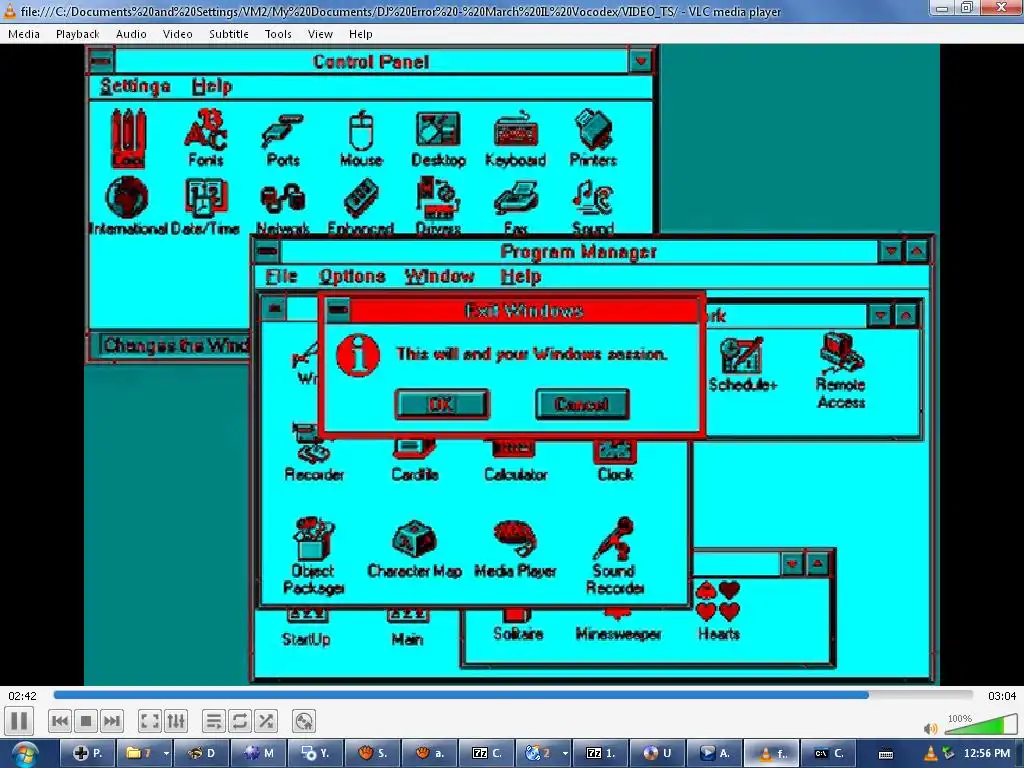Select the Sound Recorder icon
The height and width of the screenshot is (768, 1024).
pos(615,556)
